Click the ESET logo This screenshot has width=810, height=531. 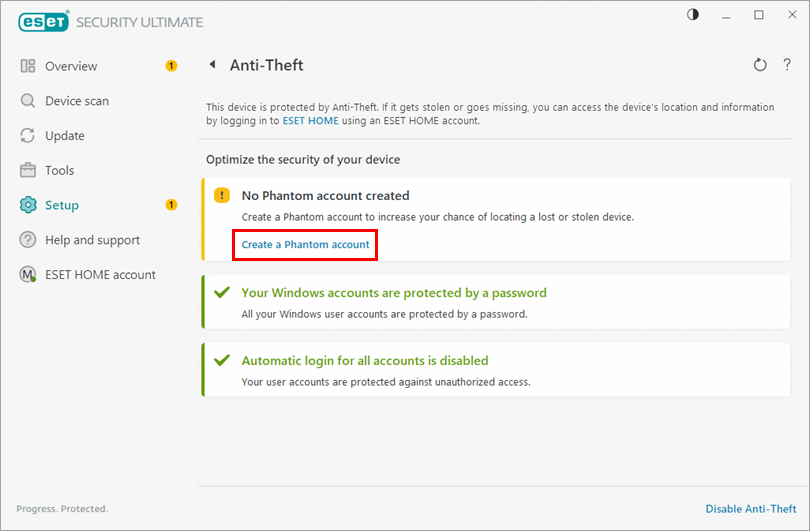coord(43,21)
